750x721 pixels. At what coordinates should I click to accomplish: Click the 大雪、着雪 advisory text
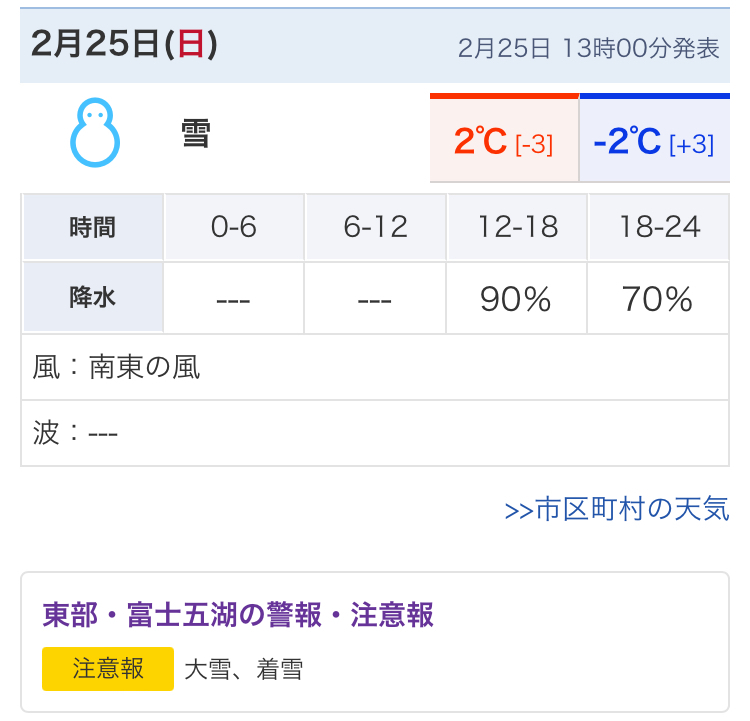tap(243, 669)
